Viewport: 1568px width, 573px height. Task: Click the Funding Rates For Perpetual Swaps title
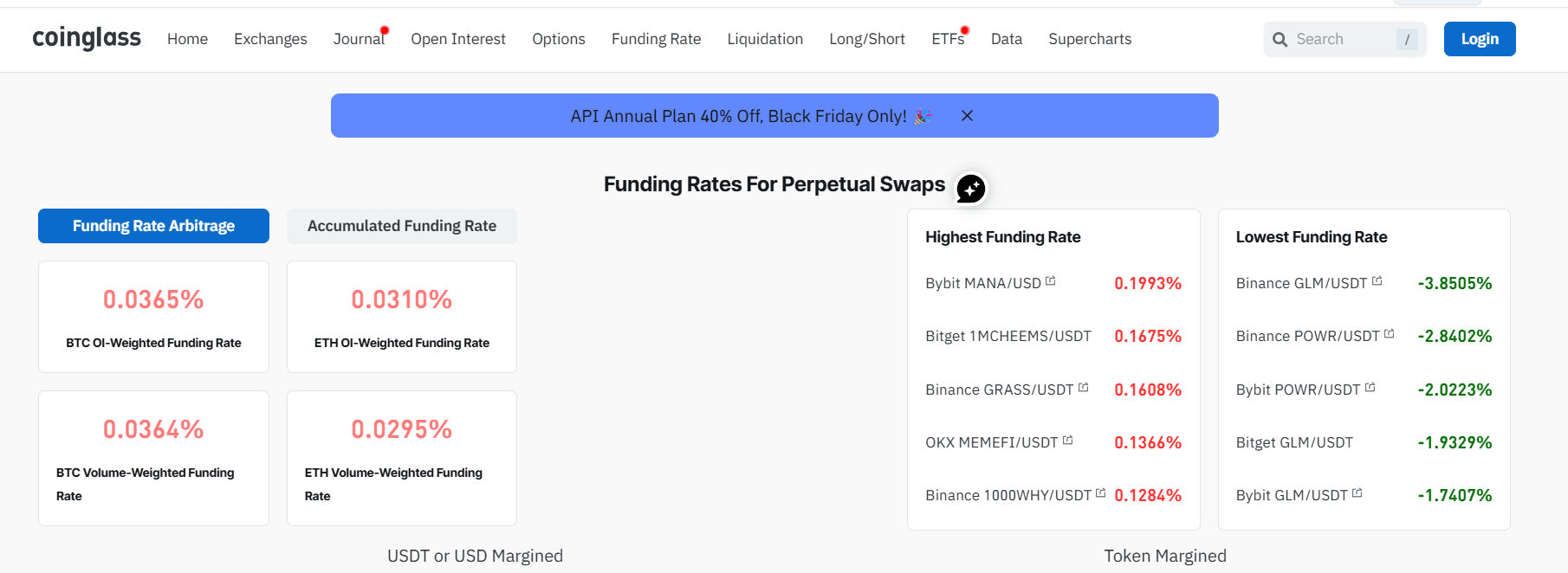(774, 184)
